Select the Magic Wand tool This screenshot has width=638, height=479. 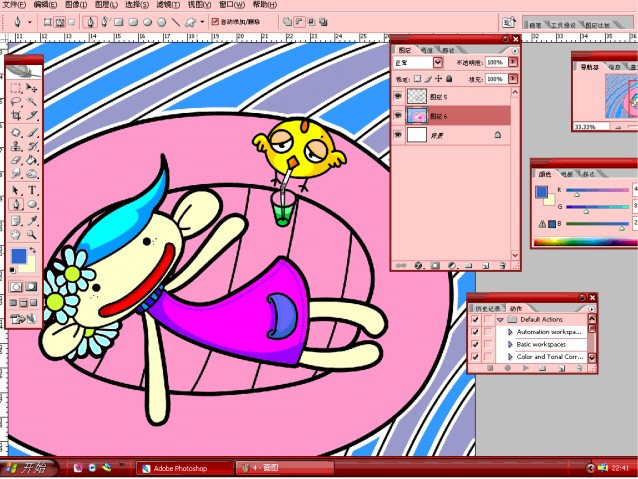[31, 101]
